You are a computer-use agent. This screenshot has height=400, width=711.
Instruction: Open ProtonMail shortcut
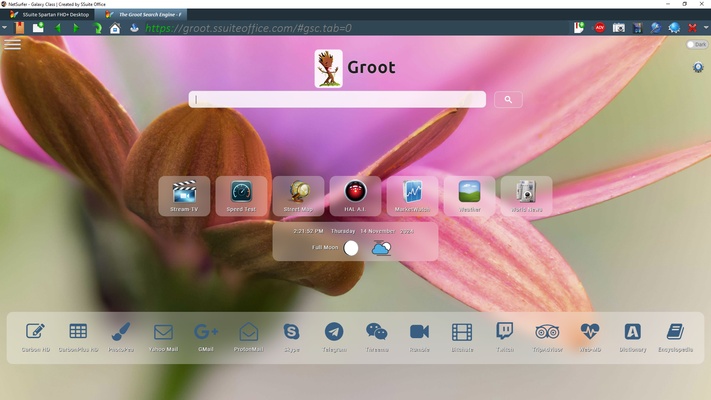248,337
